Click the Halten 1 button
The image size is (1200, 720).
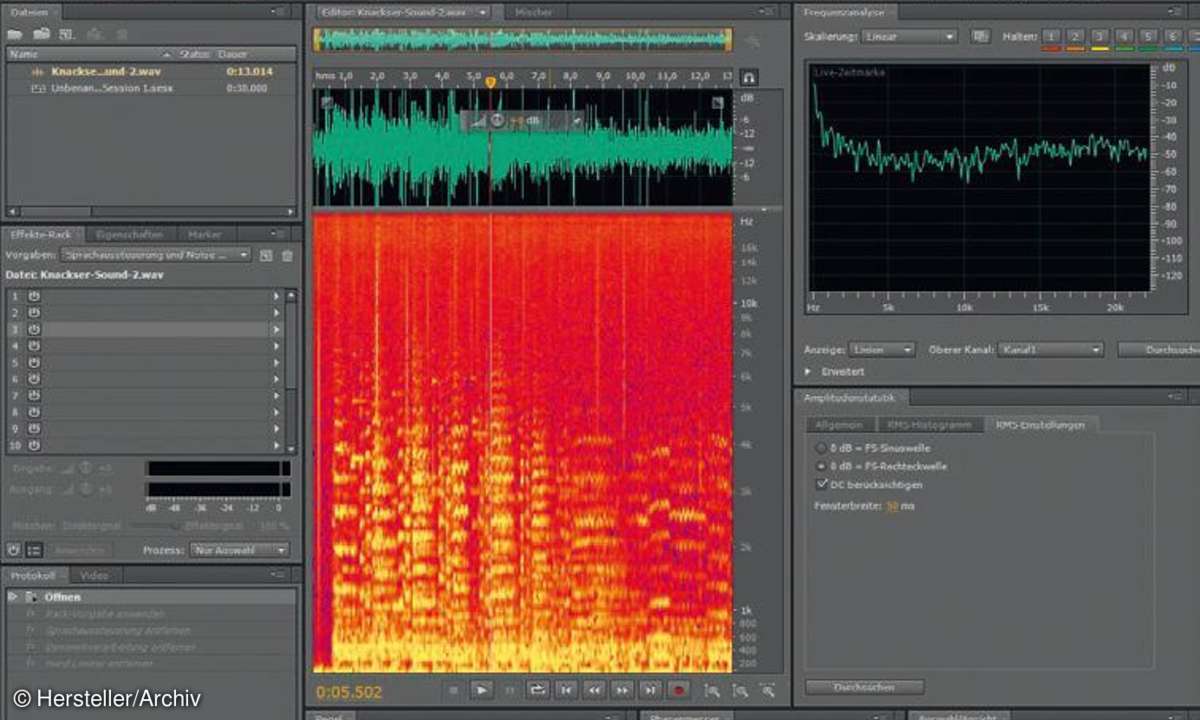click(1051, 36)
